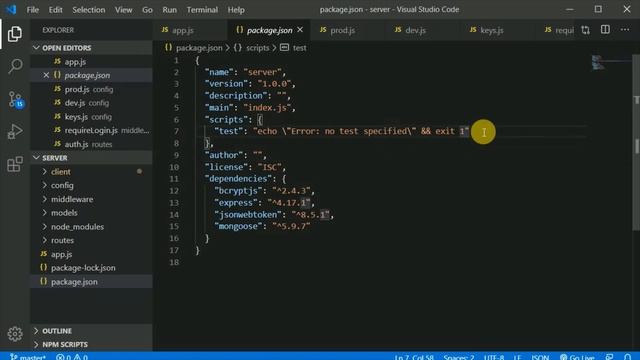Click Open Changes compare icon in editor toolbar
The height and width of the screenshot is (360, 640).
tap(585, 30)
